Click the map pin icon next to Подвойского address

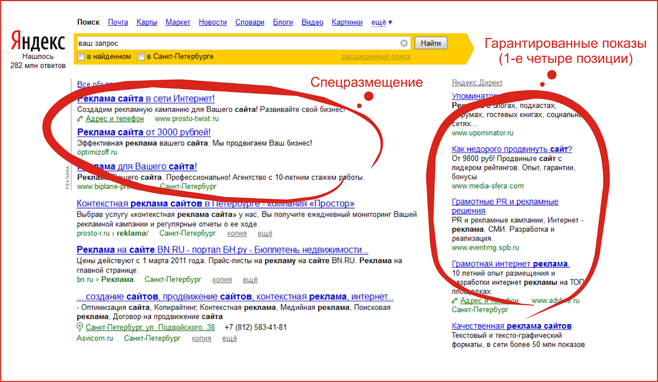pyautogui.click(x=80, y=327)
